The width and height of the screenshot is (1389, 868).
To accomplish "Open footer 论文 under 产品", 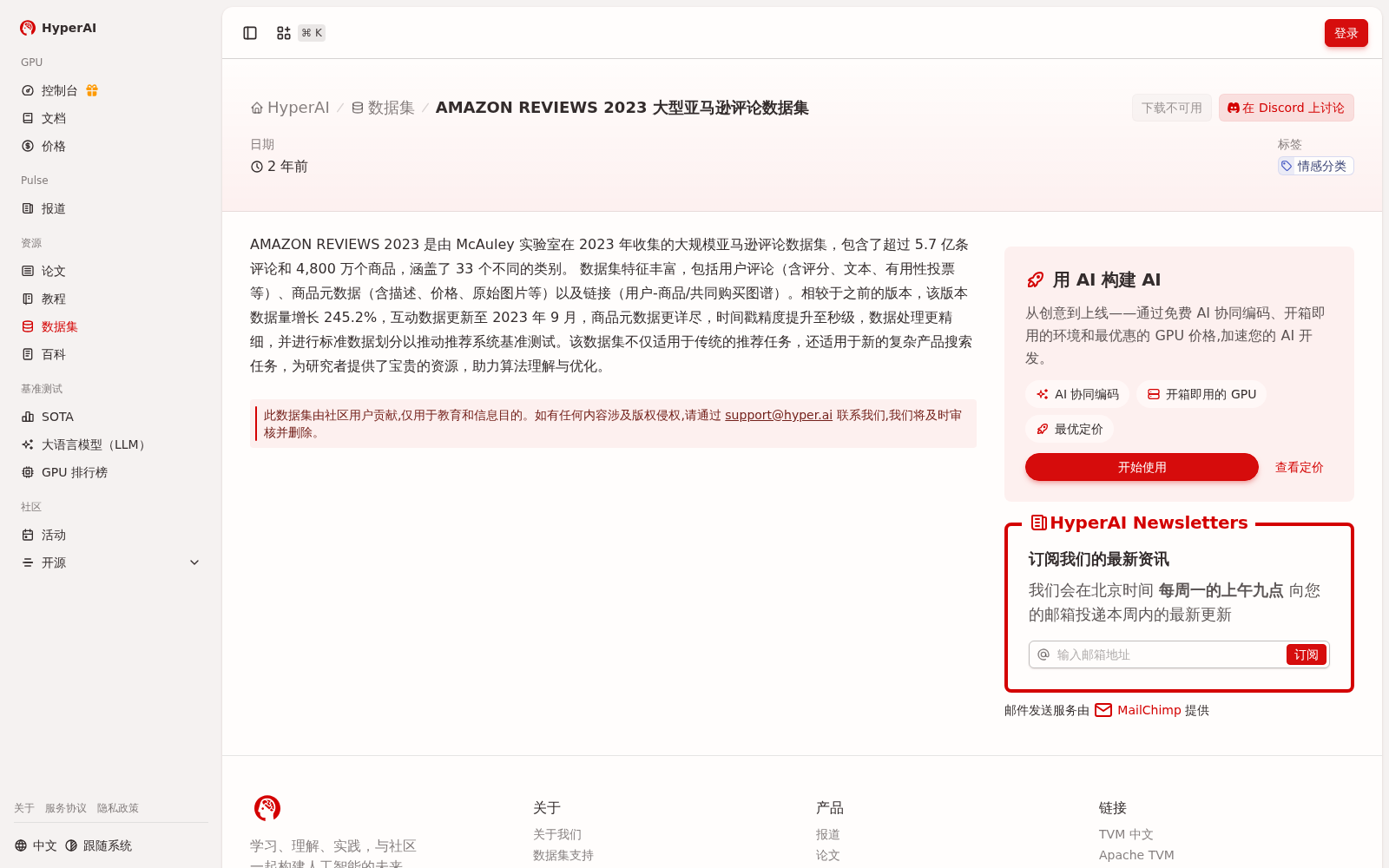I will (828, 855).
